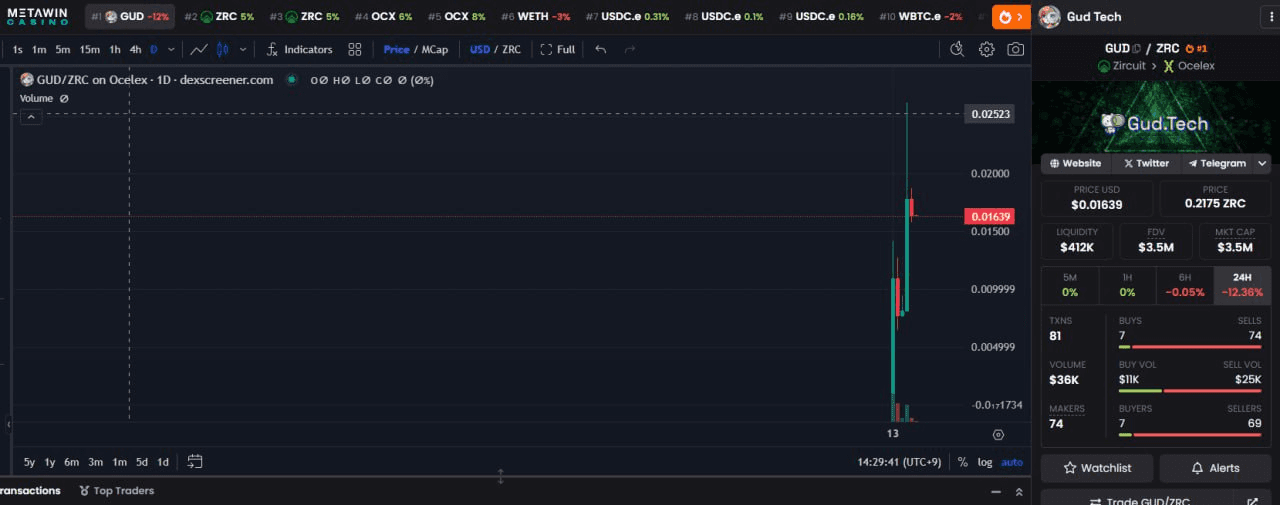Click the Ocelex DEX link
The width and height of the screenshot is (1280, 505).
[1189, 66]
